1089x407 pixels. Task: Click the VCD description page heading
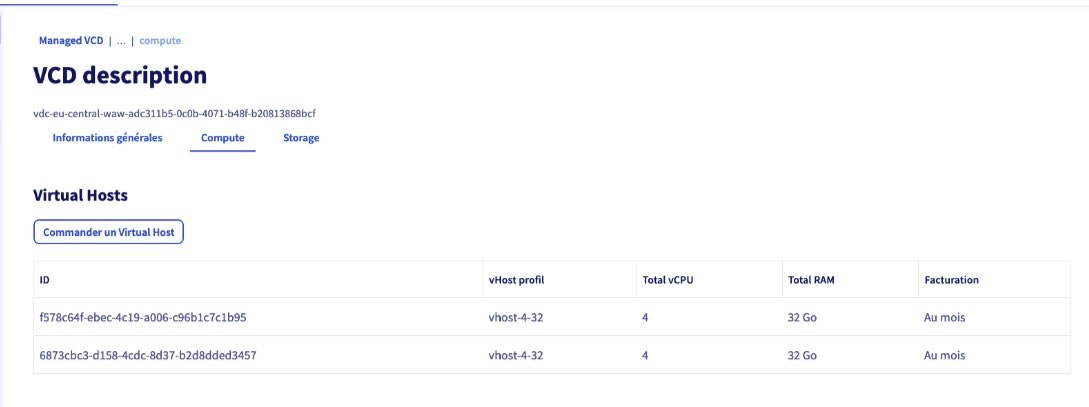point(120,76)
